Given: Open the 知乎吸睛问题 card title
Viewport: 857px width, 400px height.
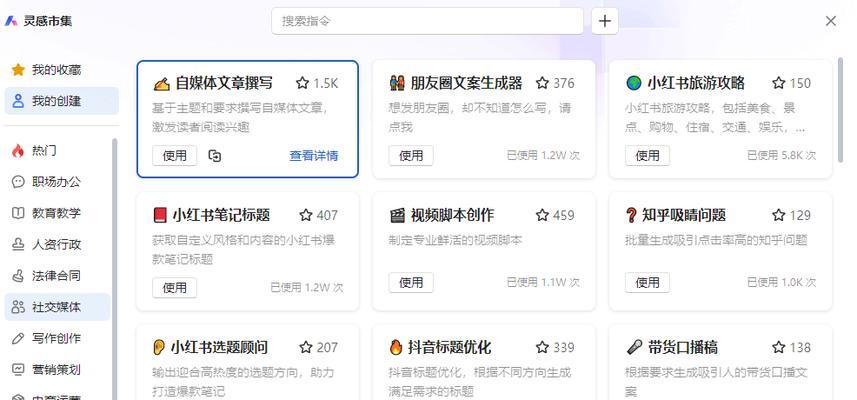Looking at the screenshot, I should pos(684,215).
